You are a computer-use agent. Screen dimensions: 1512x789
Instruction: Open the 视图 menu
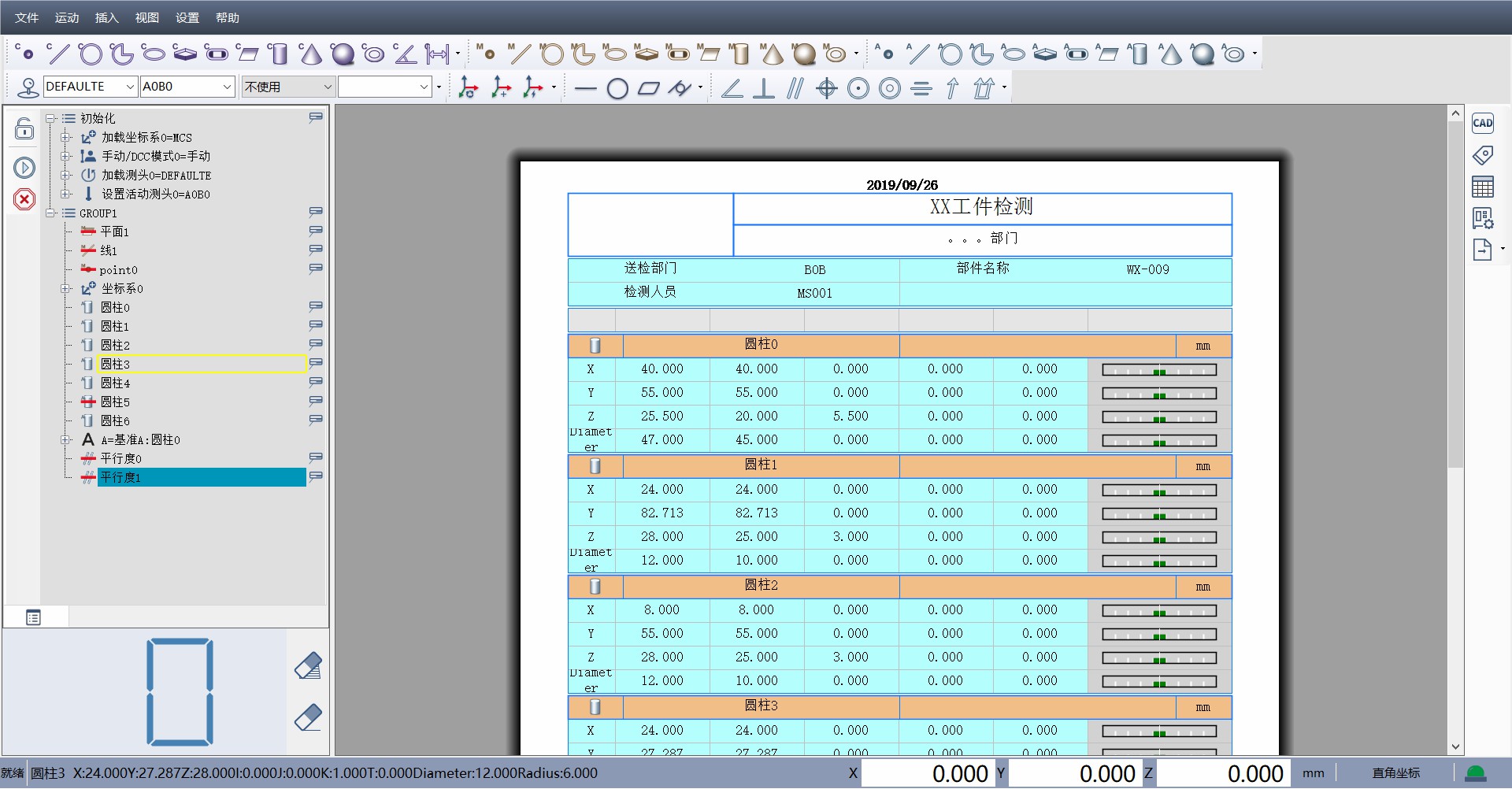147,17
